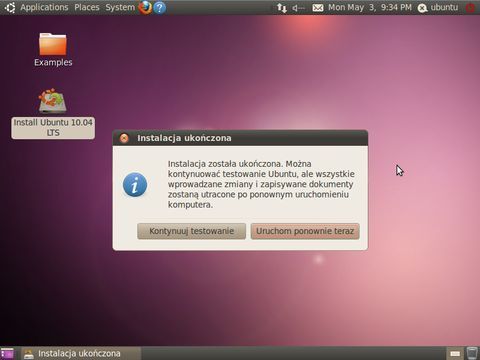Close the Instalacja ukończona dialog
480x360 pixels.
[x=124, y=138]
